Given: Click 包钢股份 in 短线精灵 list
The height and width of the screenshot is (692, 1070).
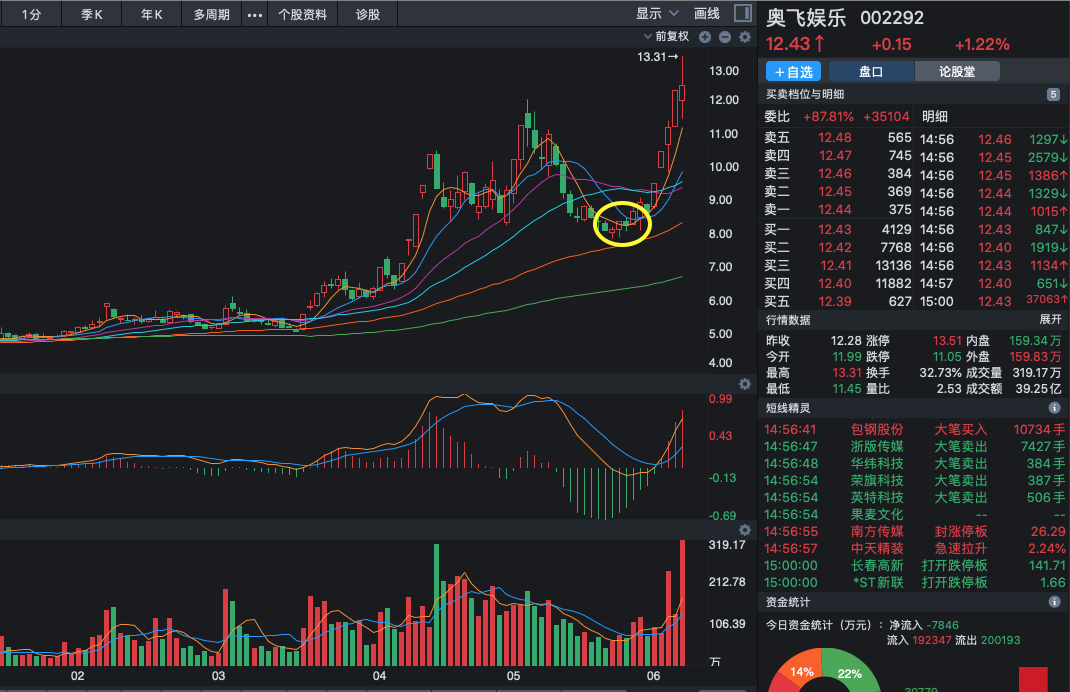Looking at the screenshot, I should pos(877,429).
